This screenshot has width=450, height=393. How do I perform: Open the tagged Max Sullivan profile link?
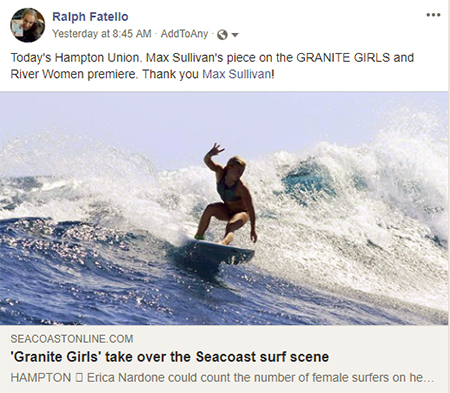click(x=237, y=74)
